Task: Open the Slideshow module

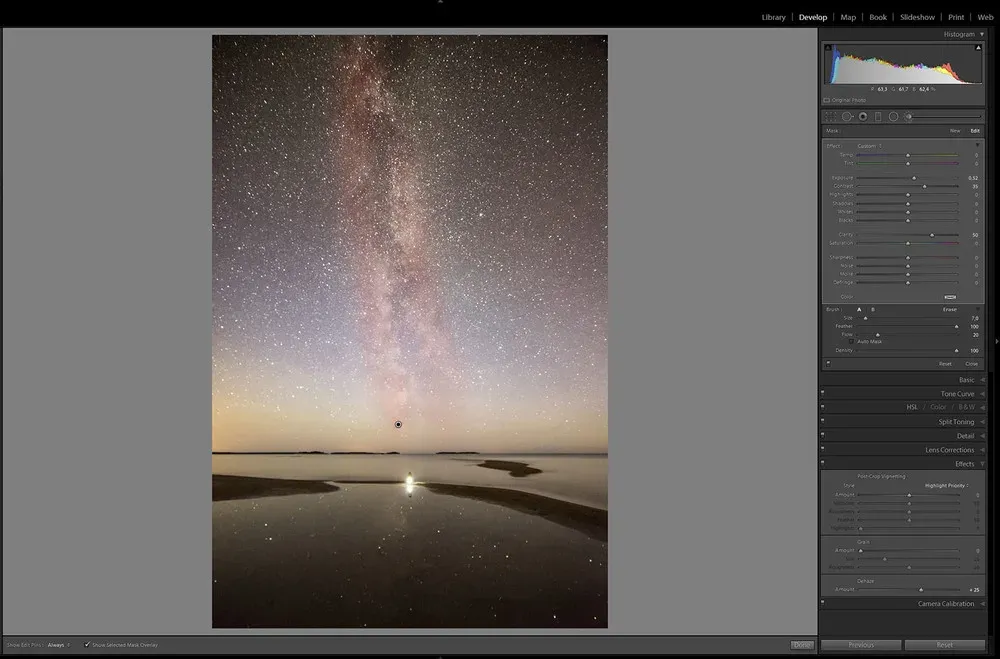Action: (x=917, y=17)
